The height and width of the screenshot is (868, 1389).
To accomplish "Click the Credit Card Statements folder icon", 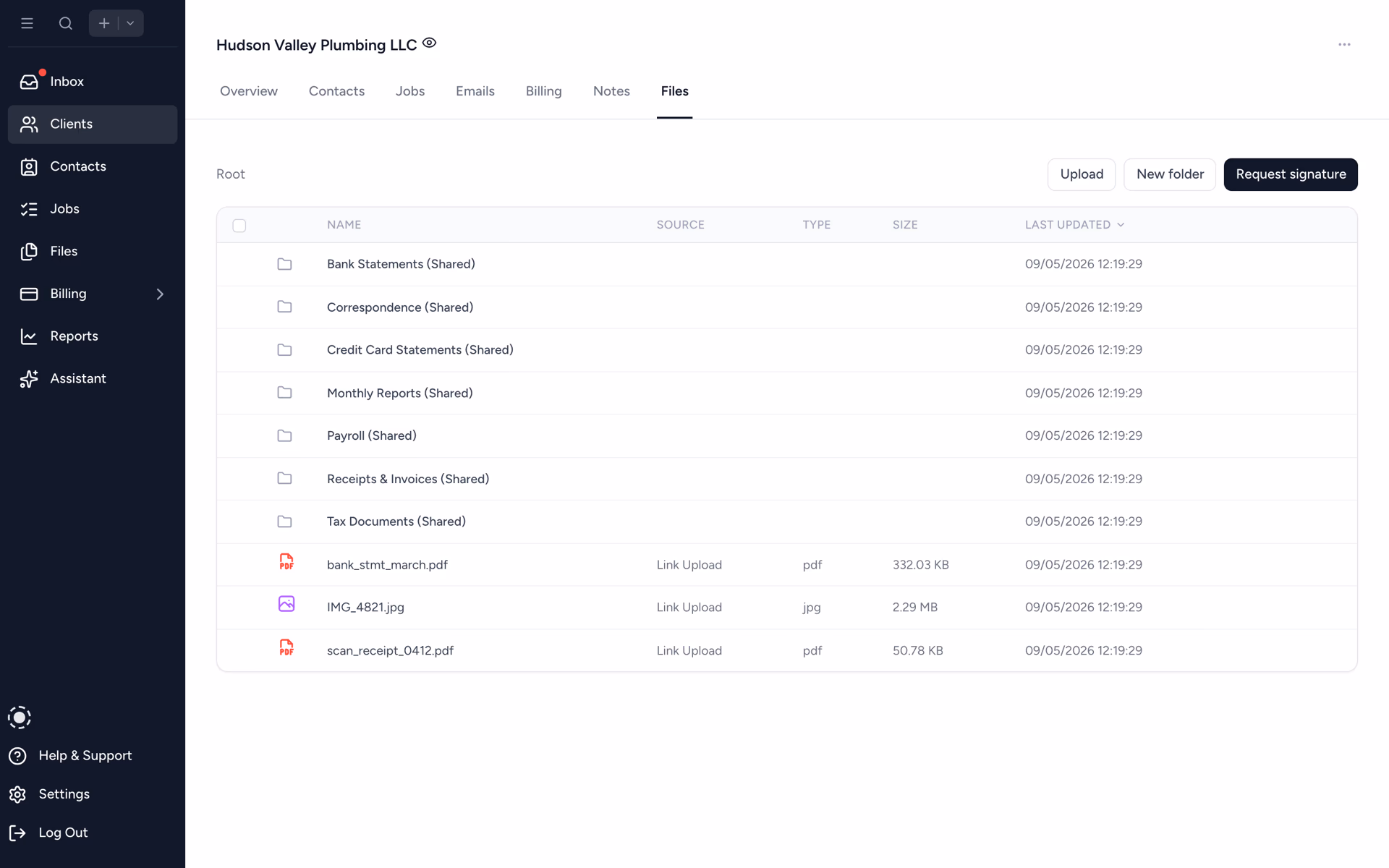I will [x=285, y=350].
